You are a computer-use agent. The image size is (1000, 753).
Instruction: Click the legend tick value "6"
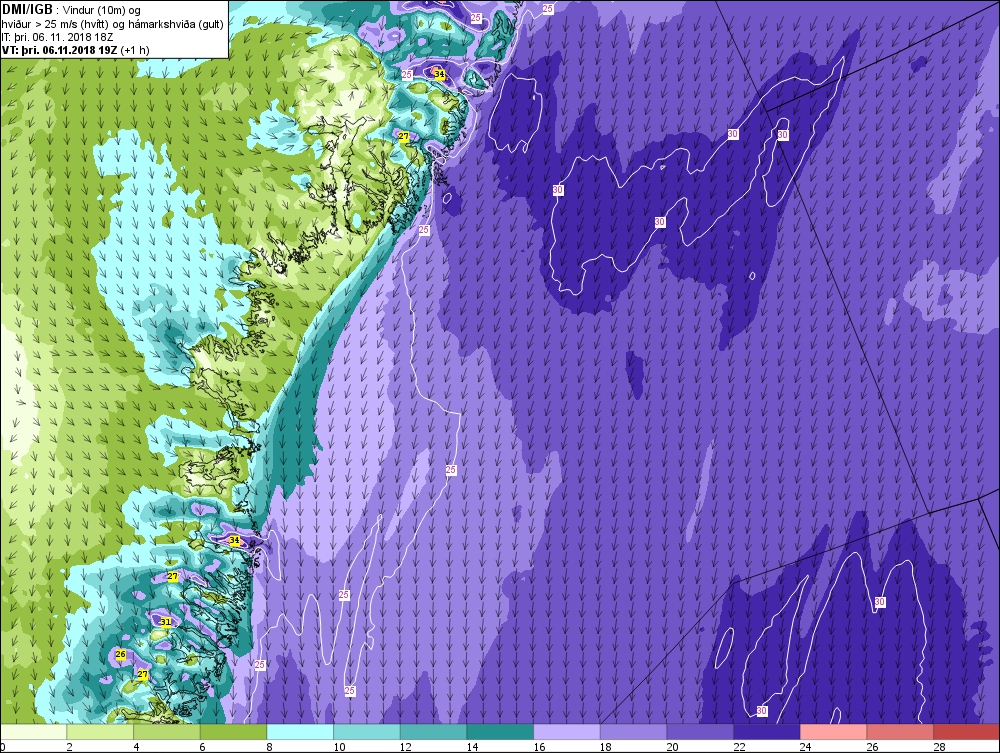[x=202, y=747]
